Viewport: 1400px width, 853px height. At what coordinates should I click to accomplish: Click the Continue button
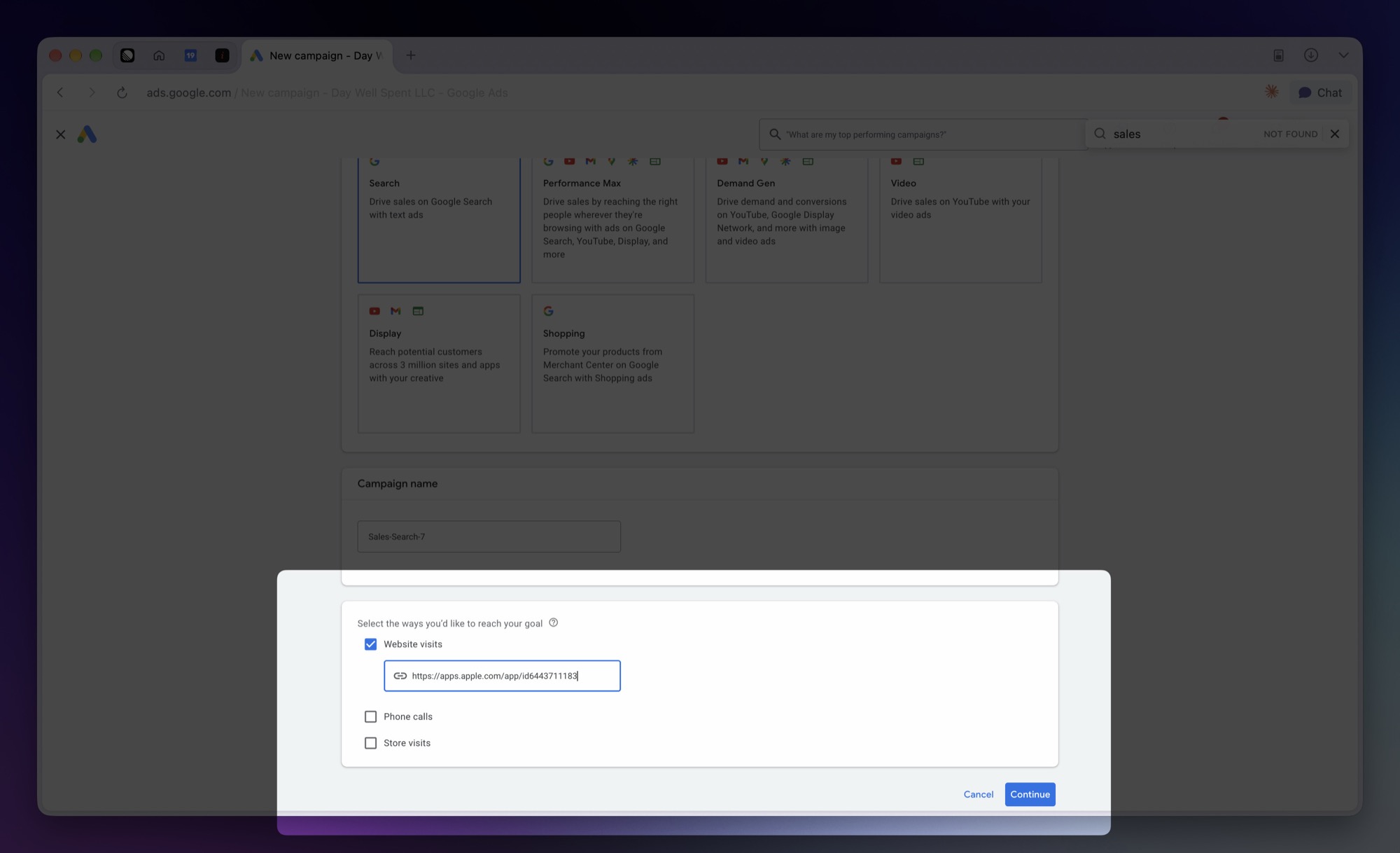tap(1030, 794)
